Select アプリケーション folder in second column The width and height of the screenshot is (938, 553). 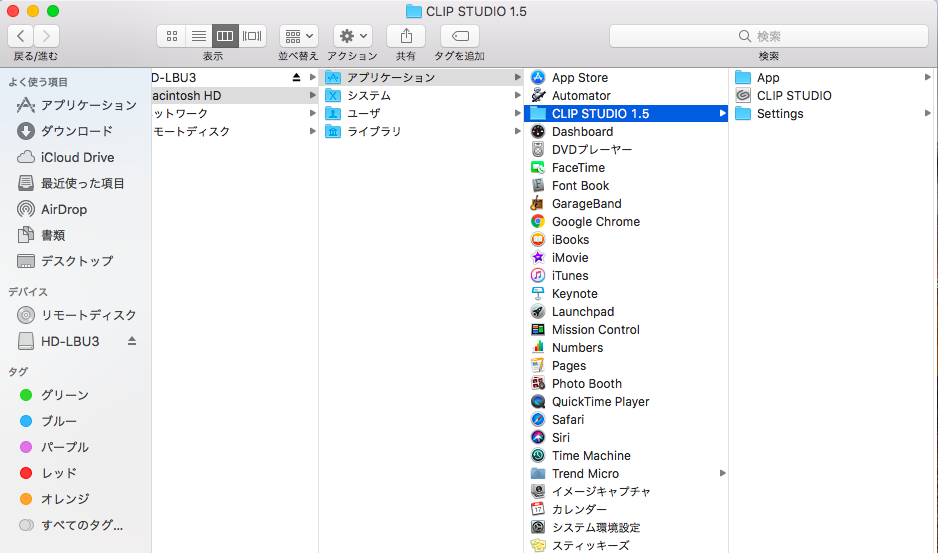(422, 77)
